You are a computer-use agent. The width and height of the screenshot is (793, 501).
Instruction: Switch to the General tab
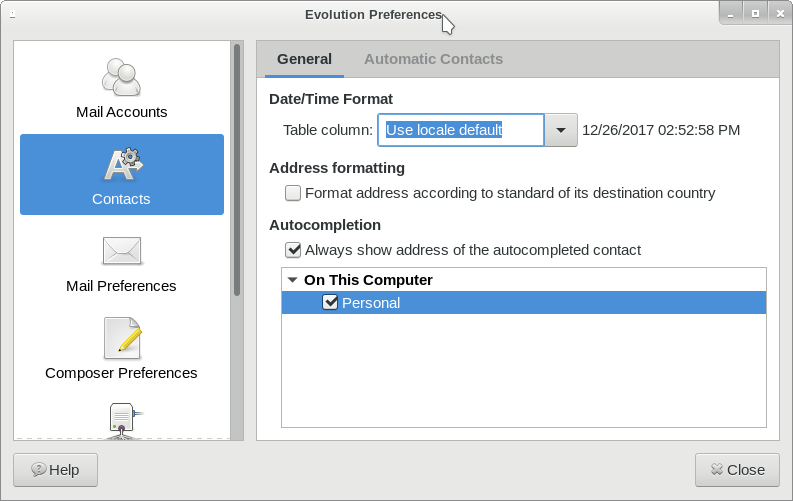tap(304, 59)
